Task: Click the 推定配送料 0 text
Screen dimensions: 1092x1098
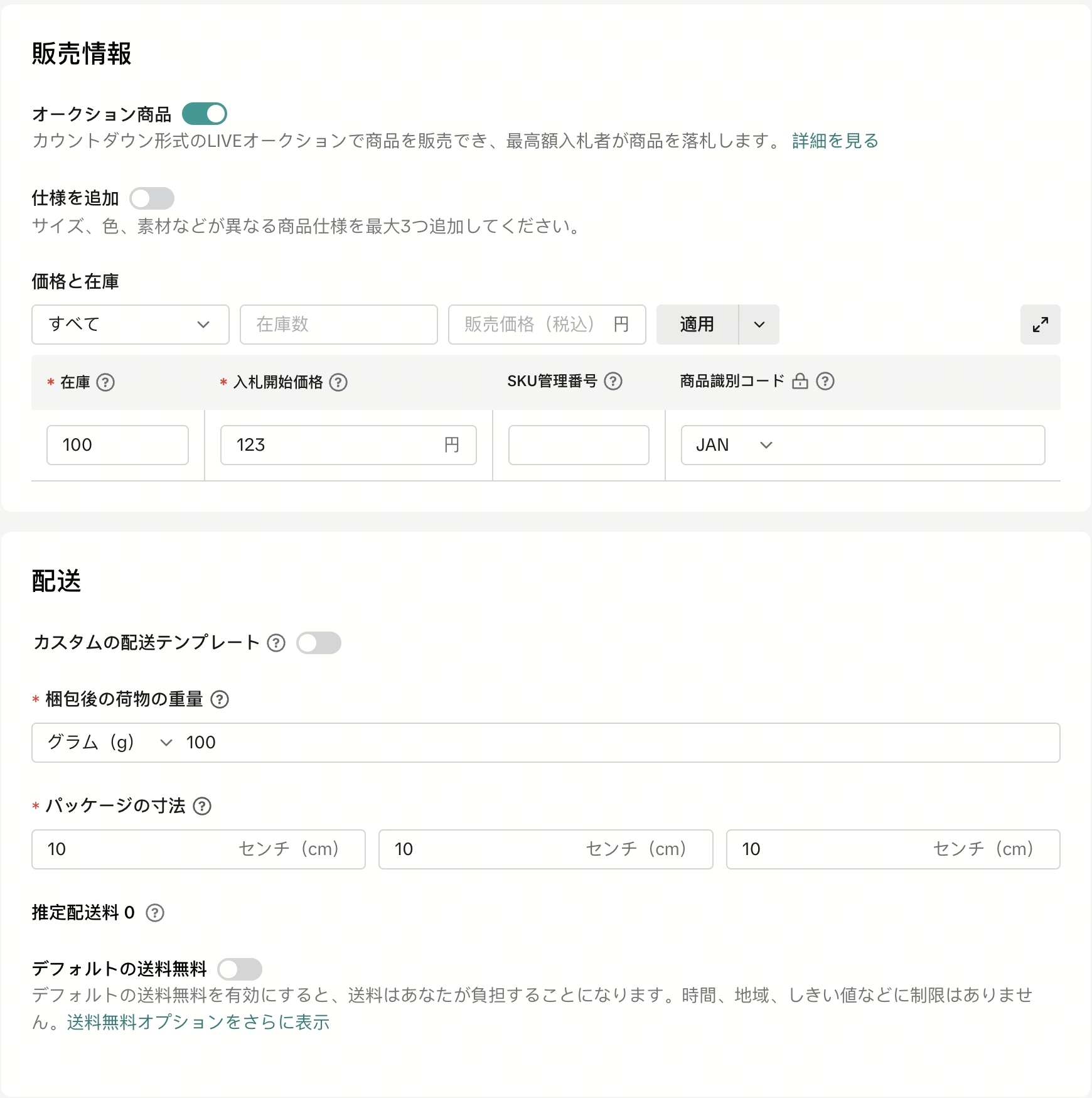Action: (83, 912)
